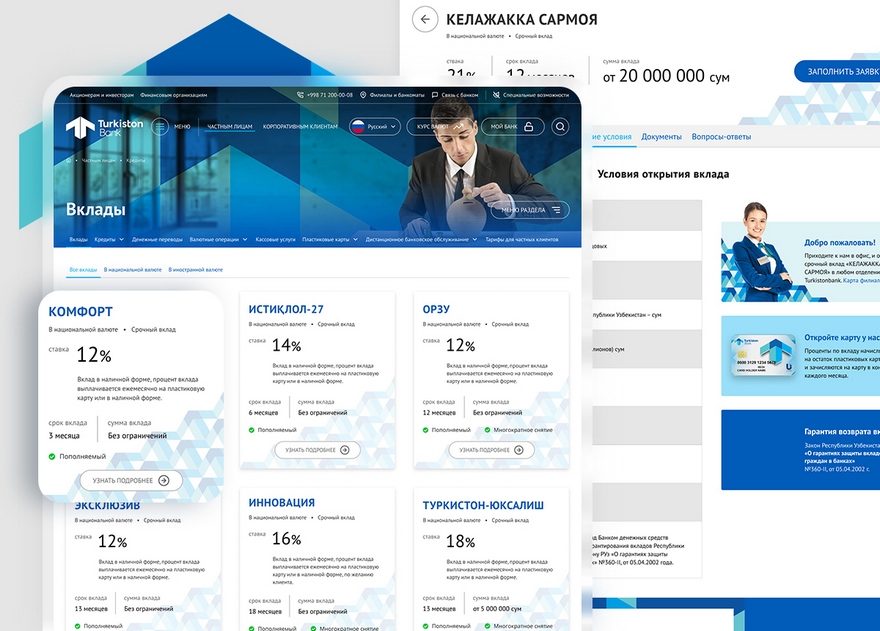880x631 pixels.
Task: Open Вопросы-ответы tab on deposit detail page
Action: [721, 137]
